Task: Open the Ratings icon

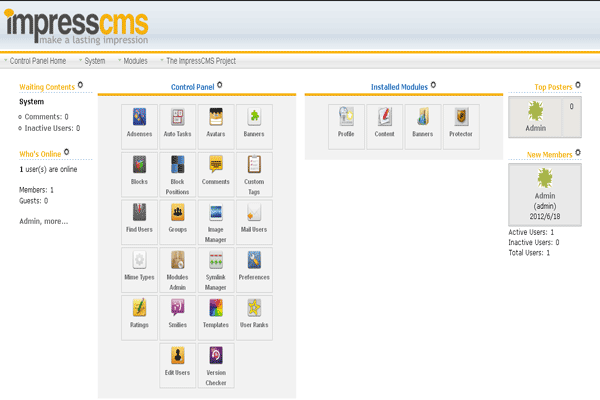Action: [x=139, y=318]
